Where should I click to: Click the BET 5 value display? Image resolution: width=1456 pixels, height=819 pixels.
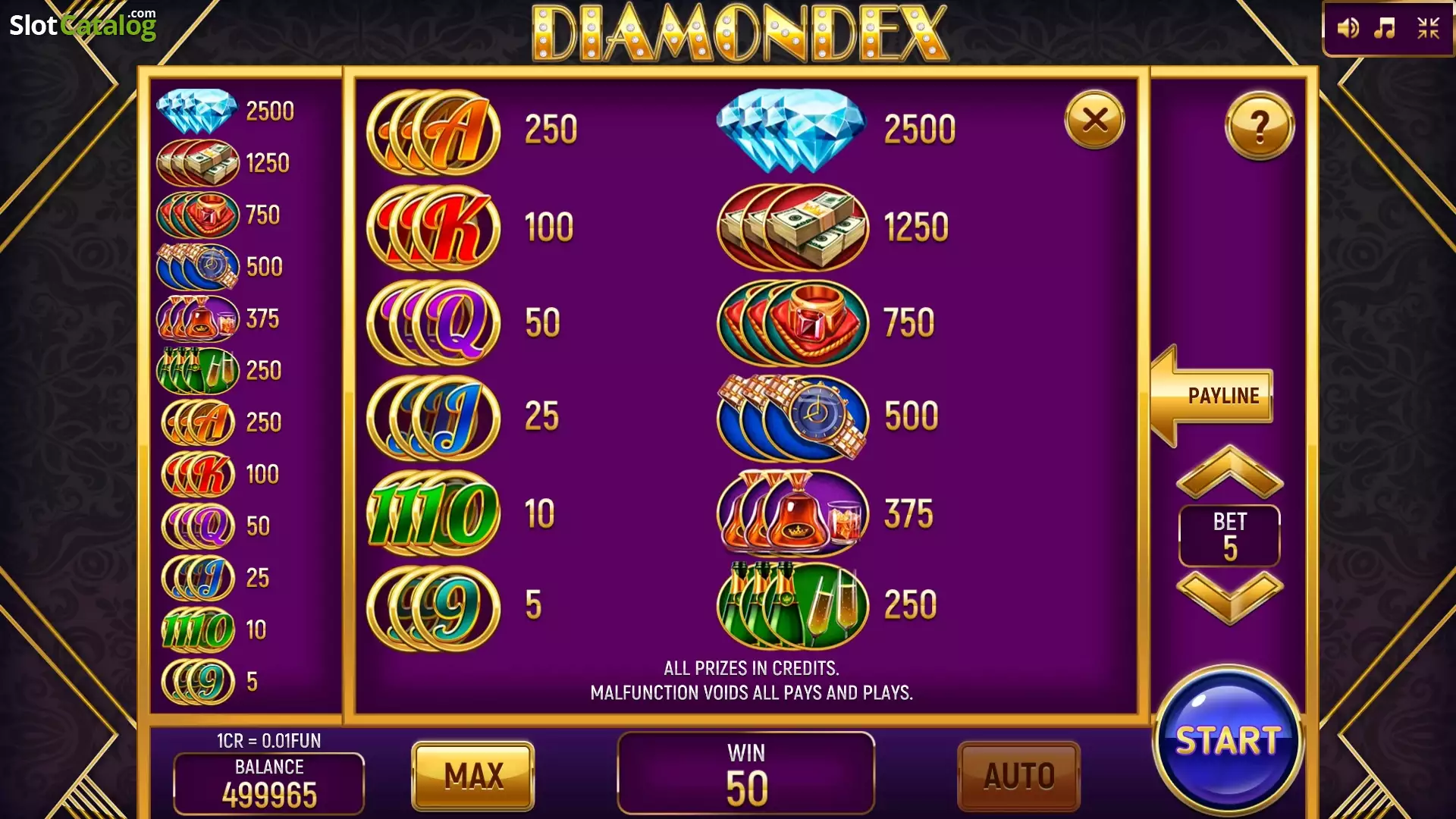[x=1229, y=535]
